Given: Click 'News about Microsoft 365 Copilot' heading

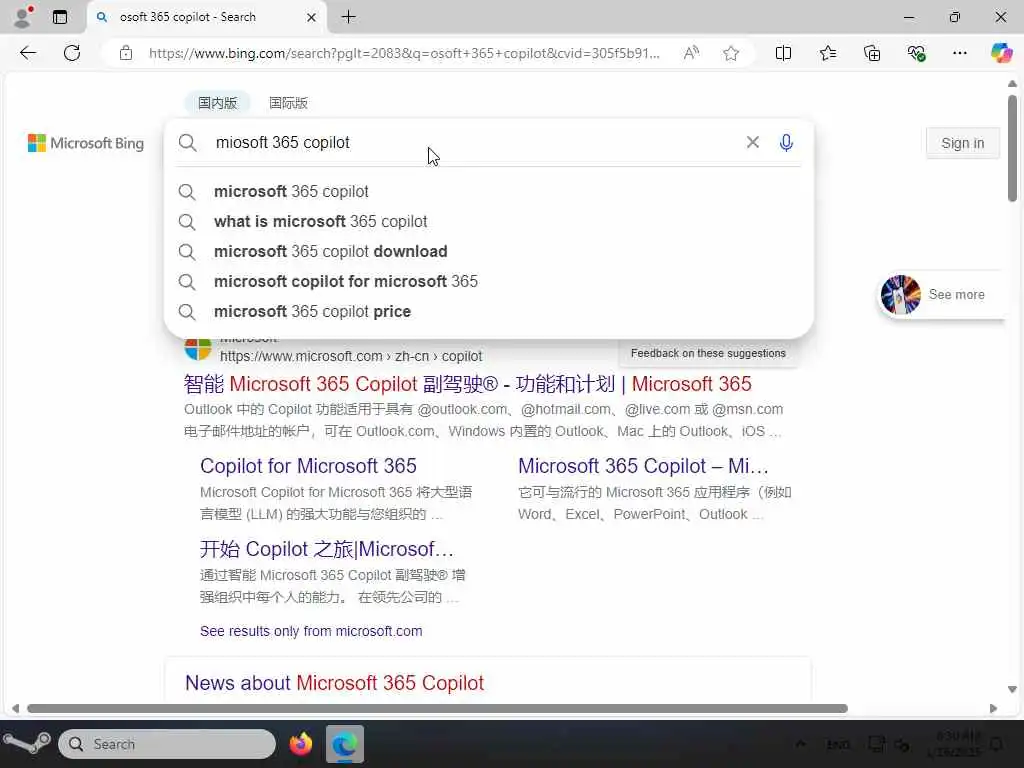Looking at the screenshot, I should (x=334, y=683).
